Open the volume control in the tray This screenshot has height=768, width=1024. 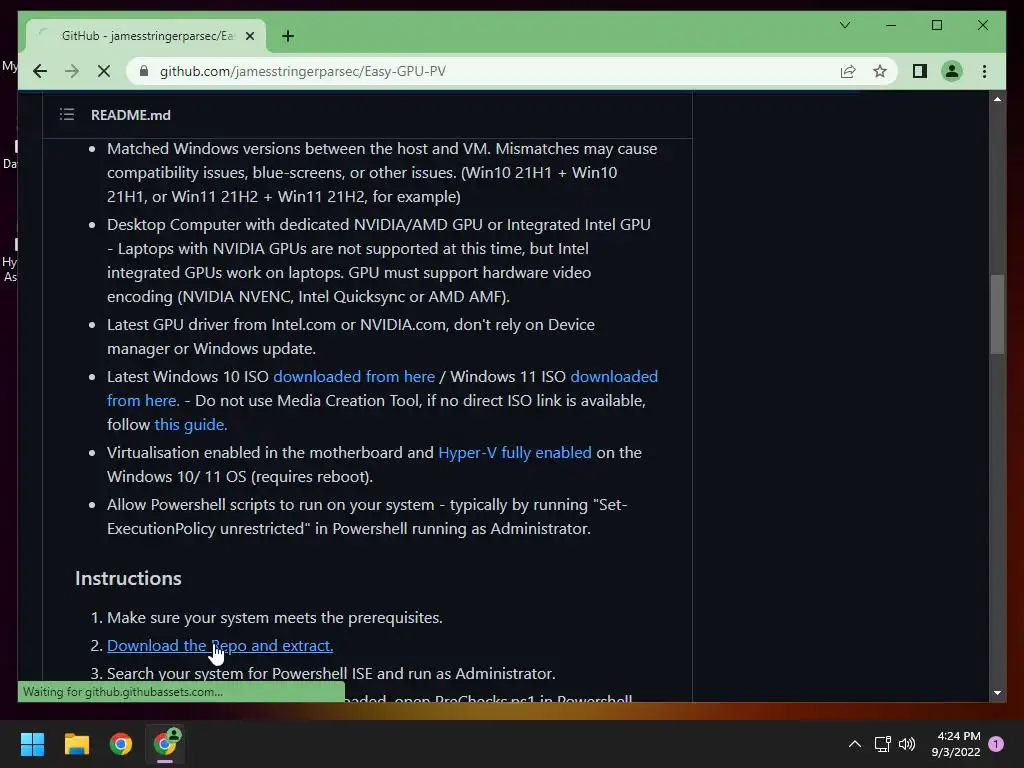[x=907, y=744]
